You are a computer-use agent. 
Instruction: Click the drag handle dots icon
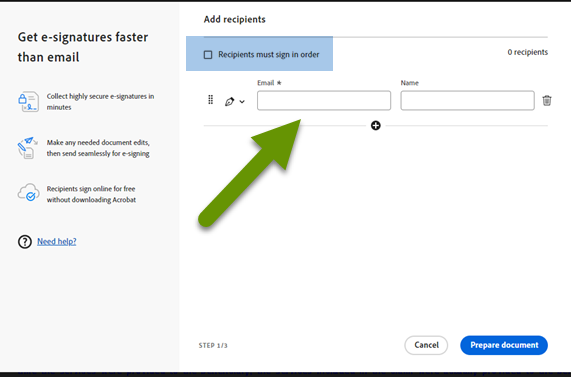(210, 100)
